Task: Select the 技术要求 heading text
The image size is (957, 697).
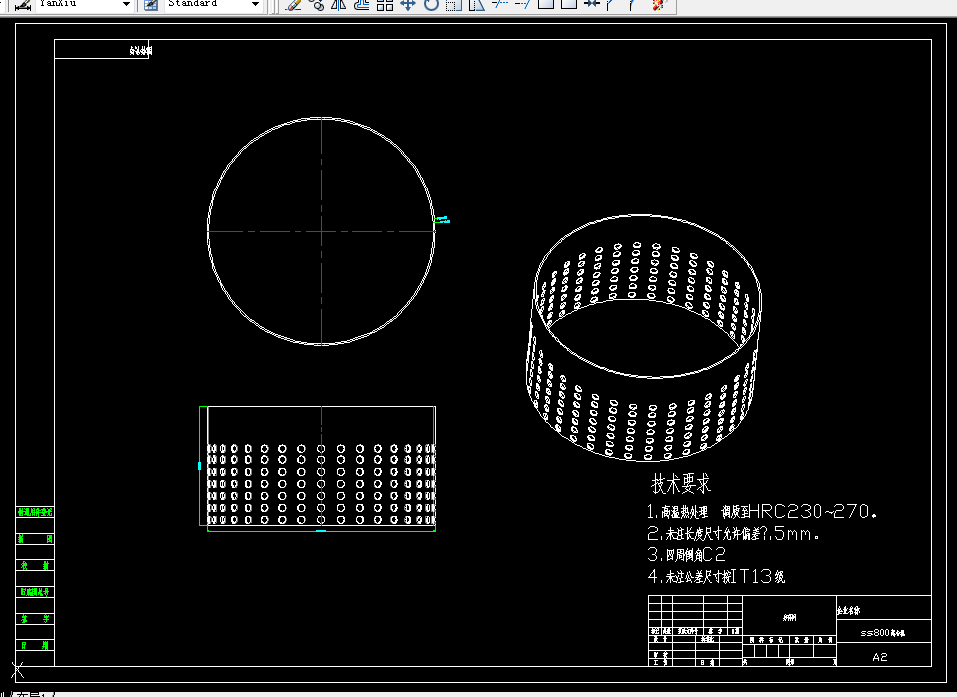Action: 681,484
